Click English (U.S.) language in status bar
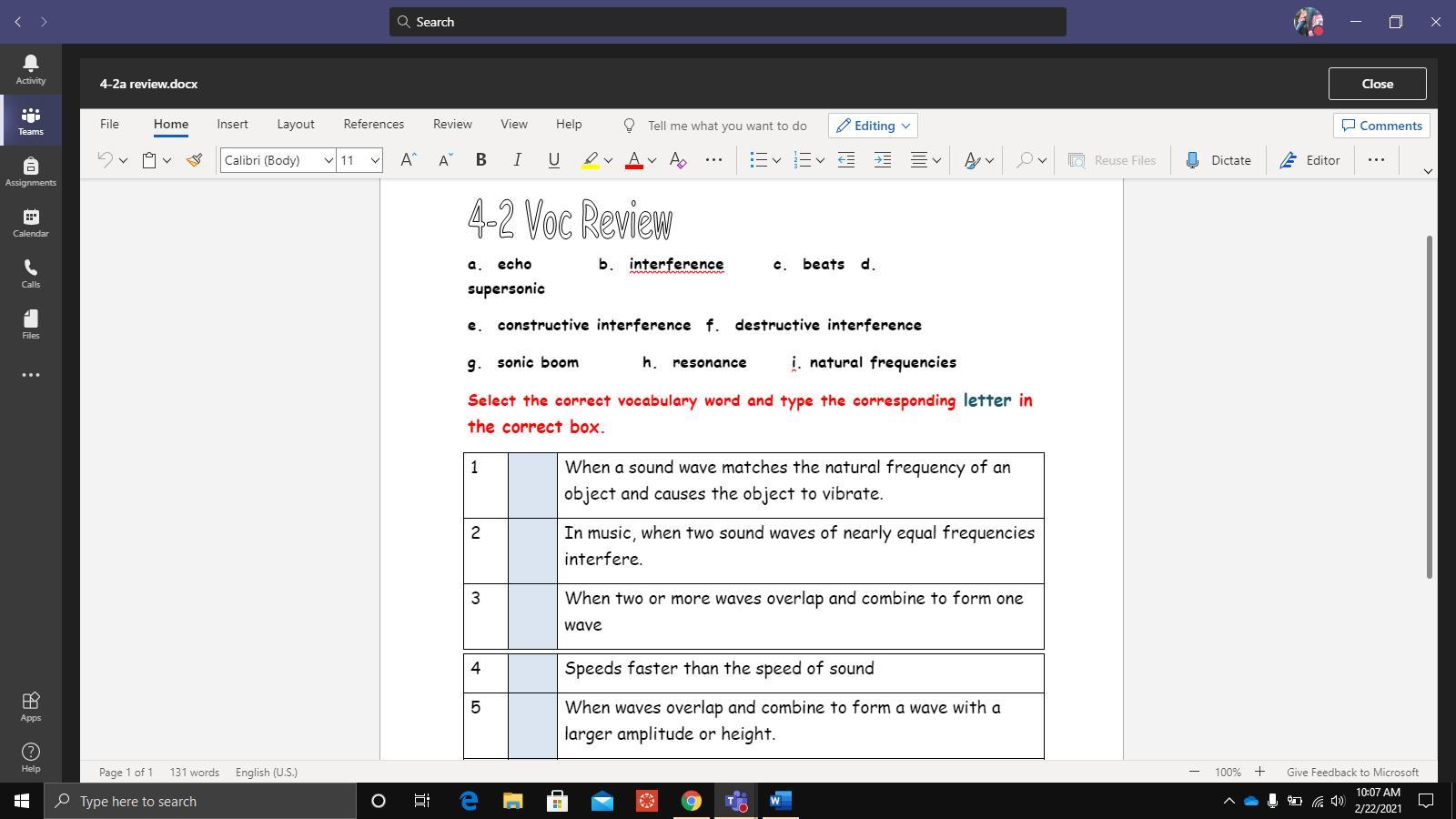1456x819 pixels. pos(267,772)
